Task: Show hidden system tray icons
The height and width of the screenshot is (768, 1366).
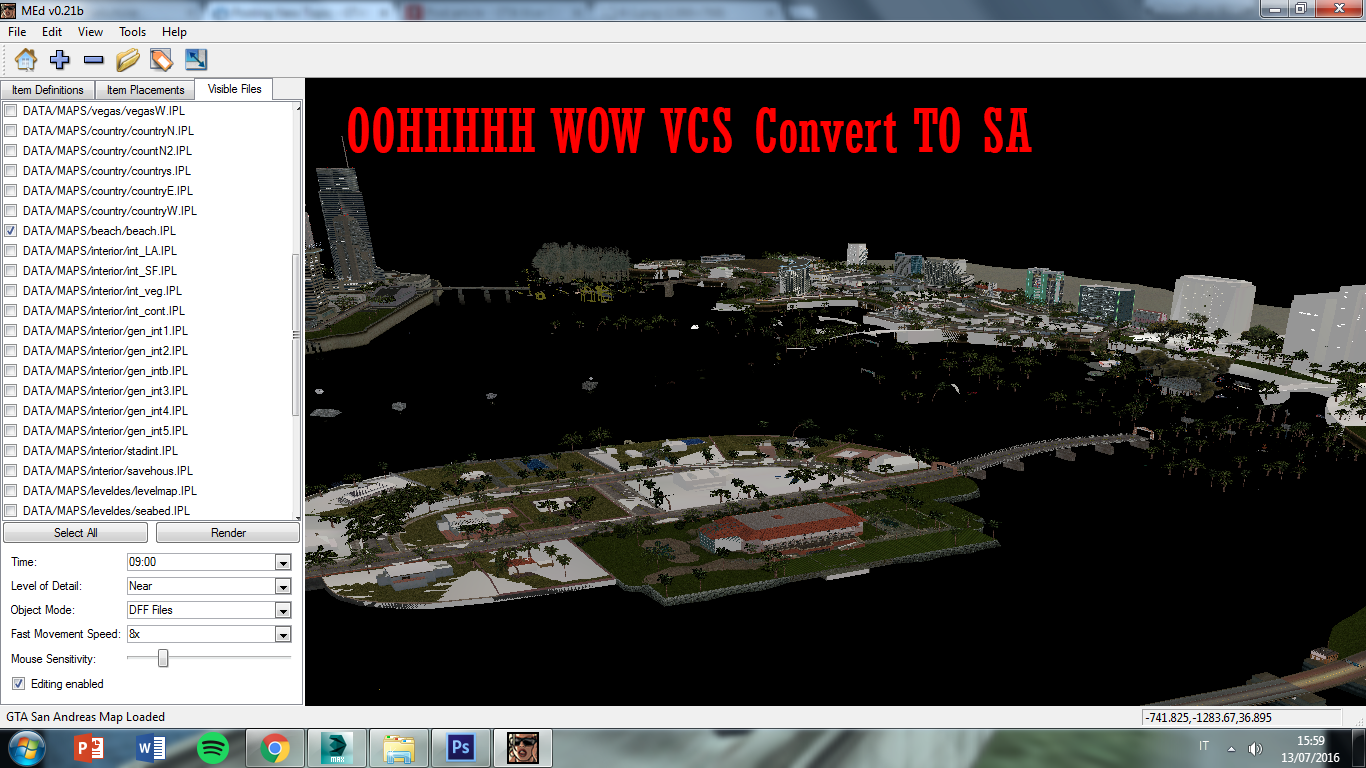Action: (1231, 748)
